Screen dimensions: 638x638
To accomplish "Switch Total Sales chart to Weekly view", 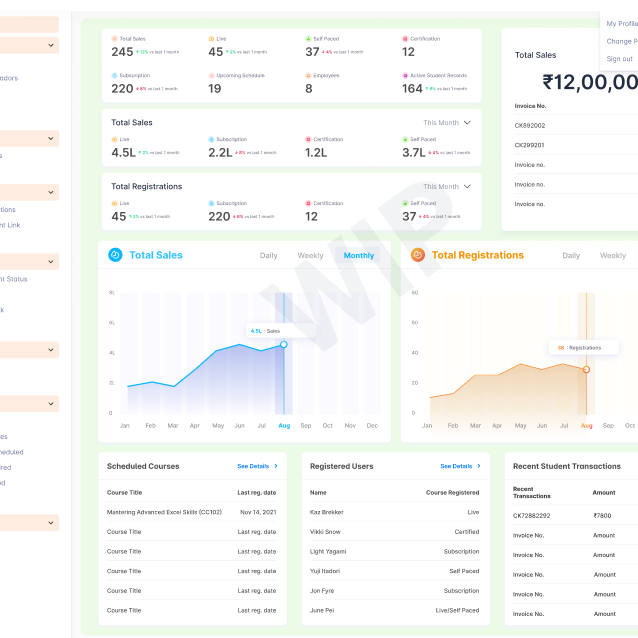I will click(310, 256).
